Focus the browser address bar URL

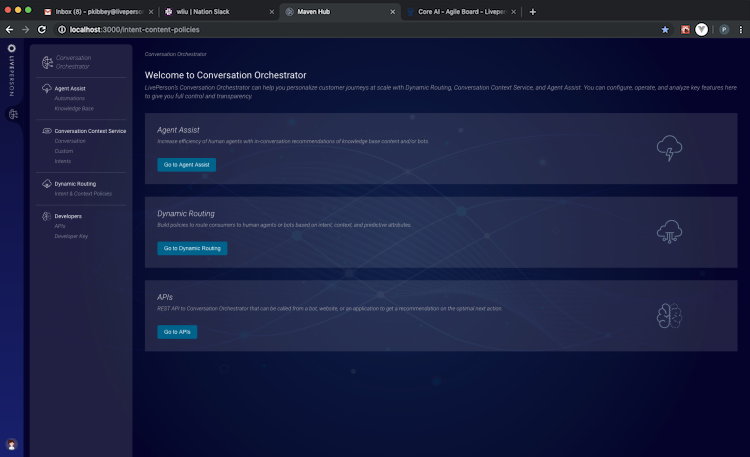point(134,30)
